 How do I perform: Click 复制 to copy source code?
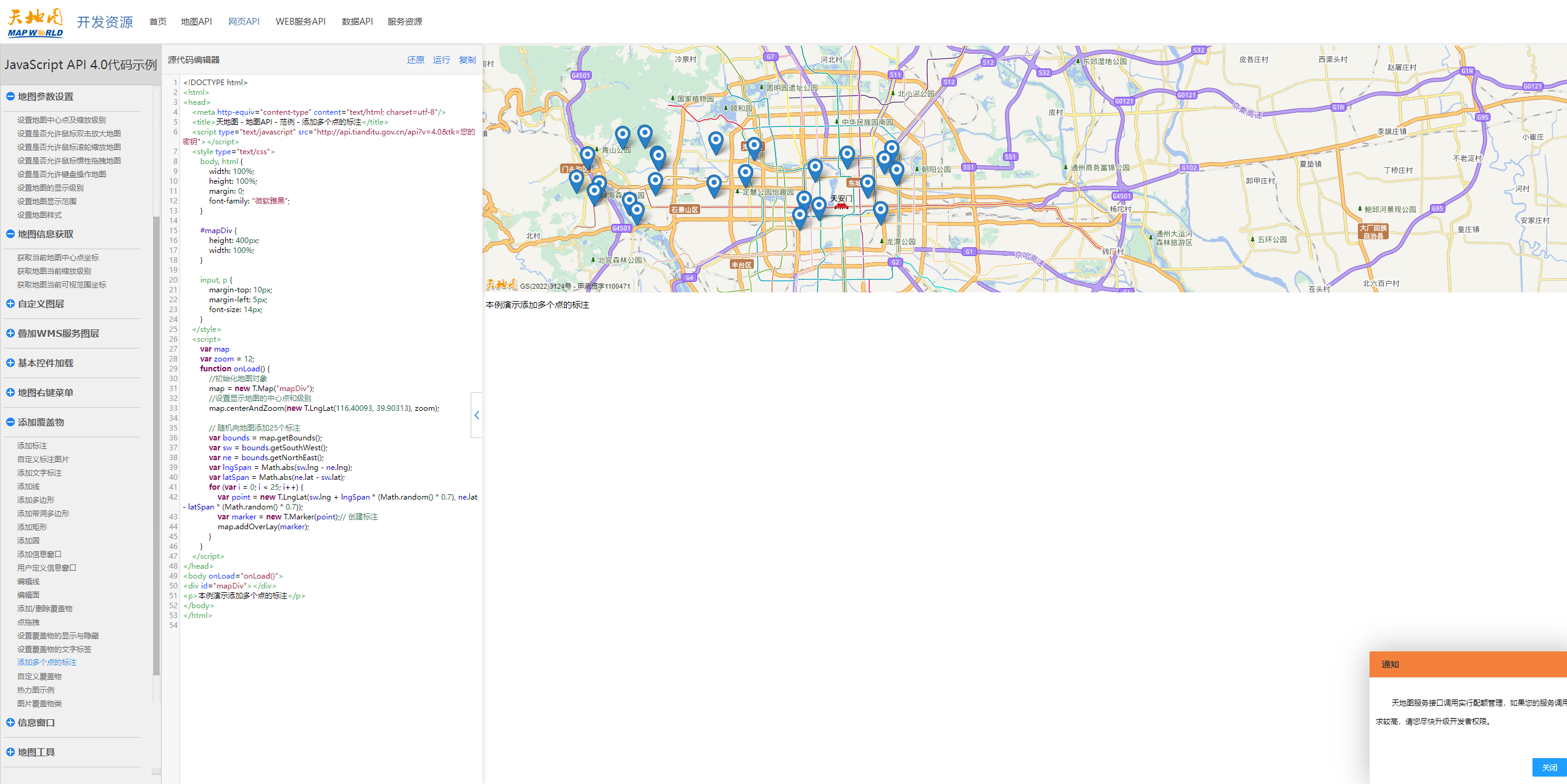point(467,60)
